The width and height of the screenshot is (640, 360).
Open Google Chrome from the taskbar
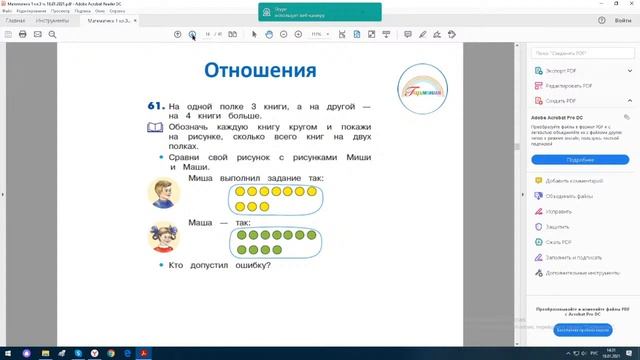click(x=111, y=353)
